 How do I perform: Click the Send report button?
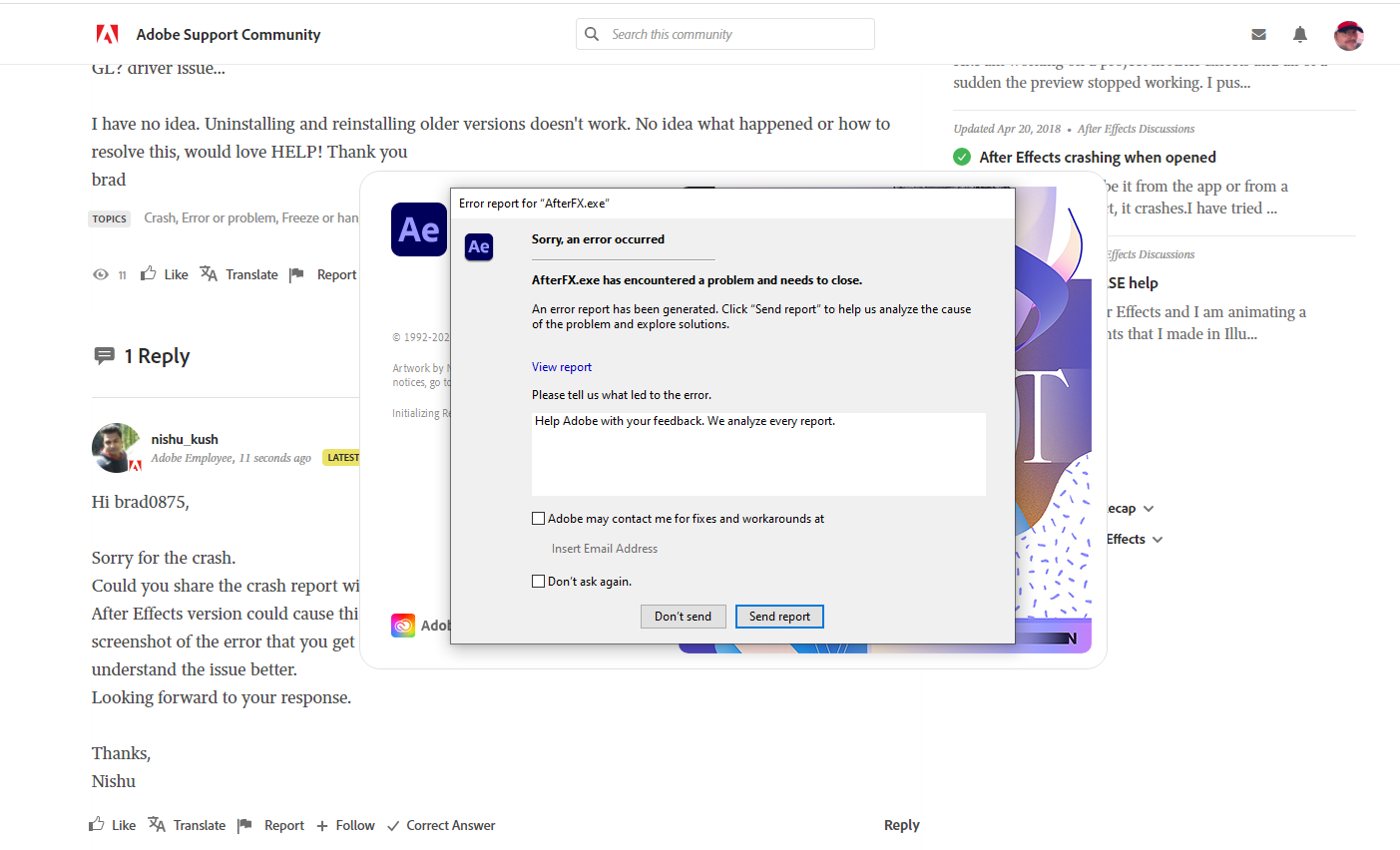coord(779,617)
